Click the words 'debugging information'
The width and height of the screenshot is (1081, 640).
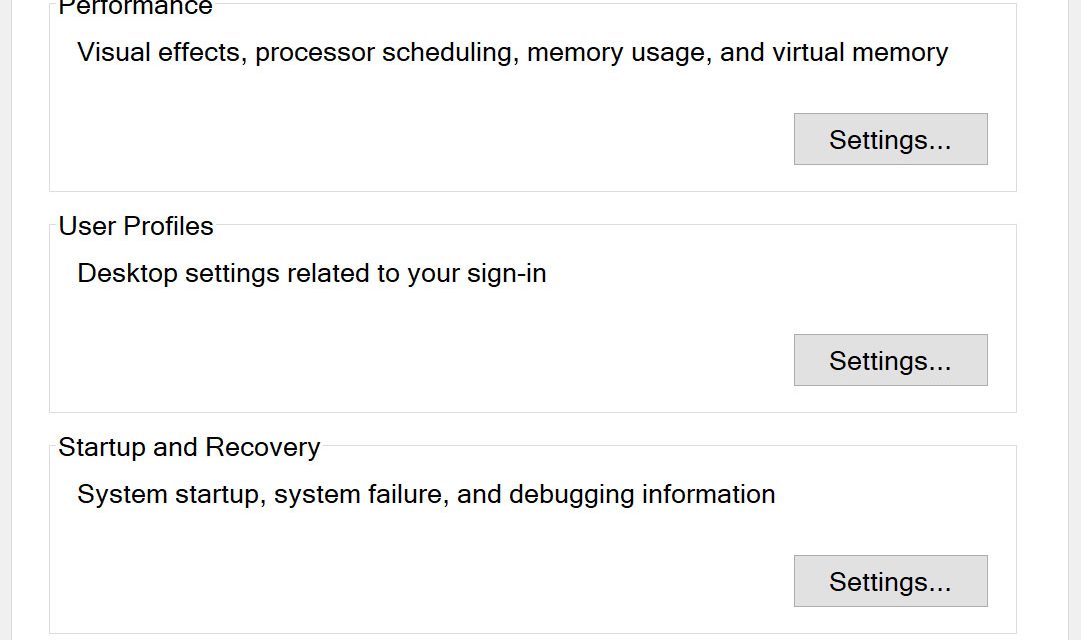click(642, 494)
